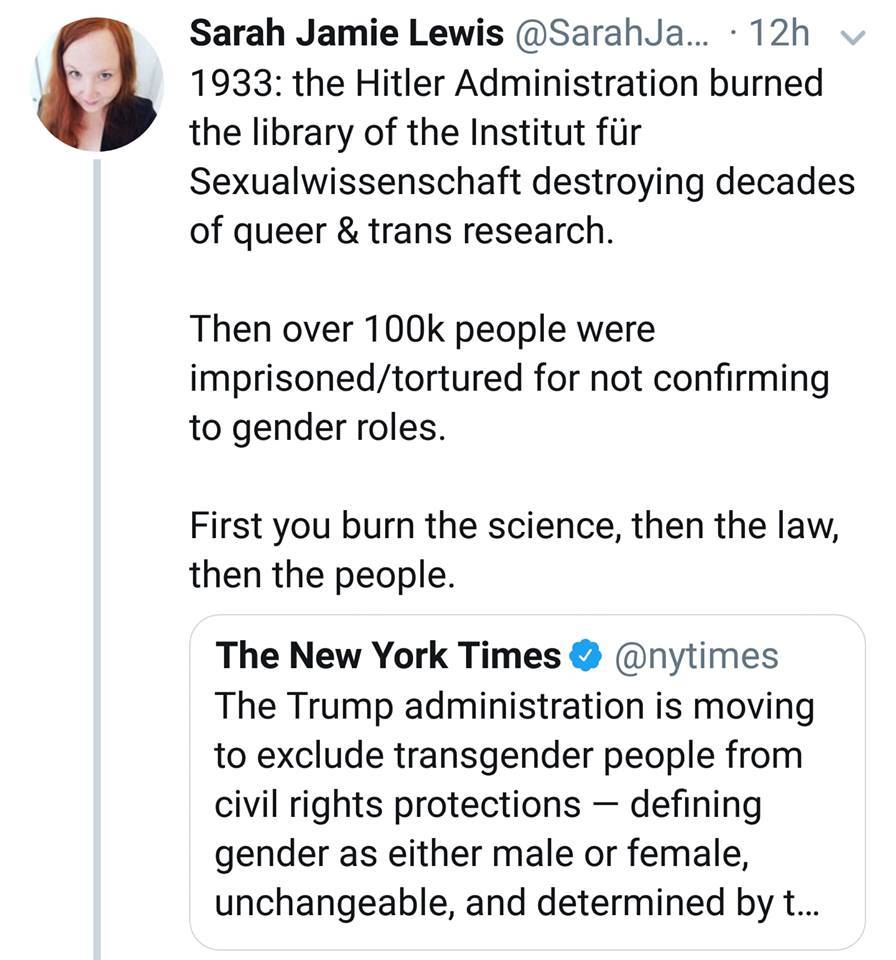Click "civil rights protections" in quoted tweet
Viewport: 896px width, 960px height.
pyautogui.click(x=397, y=804)
